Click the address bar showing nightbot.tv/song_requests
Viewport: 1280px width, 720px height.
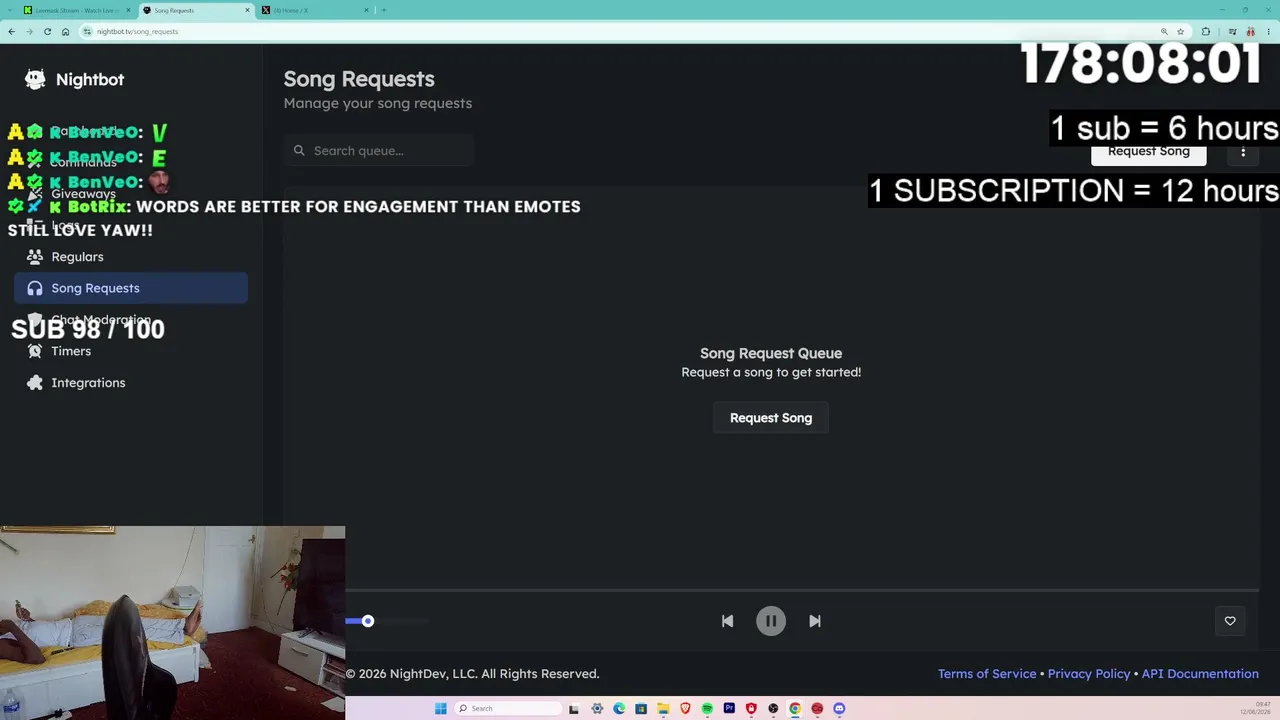point(620,31)
